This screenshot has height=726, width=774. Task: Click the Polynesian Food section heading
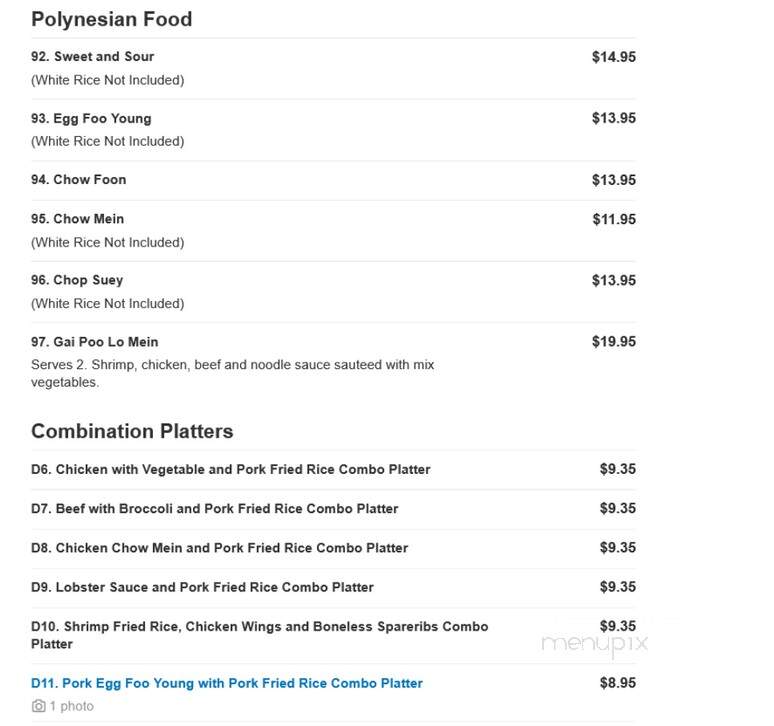tap(112, 19)
